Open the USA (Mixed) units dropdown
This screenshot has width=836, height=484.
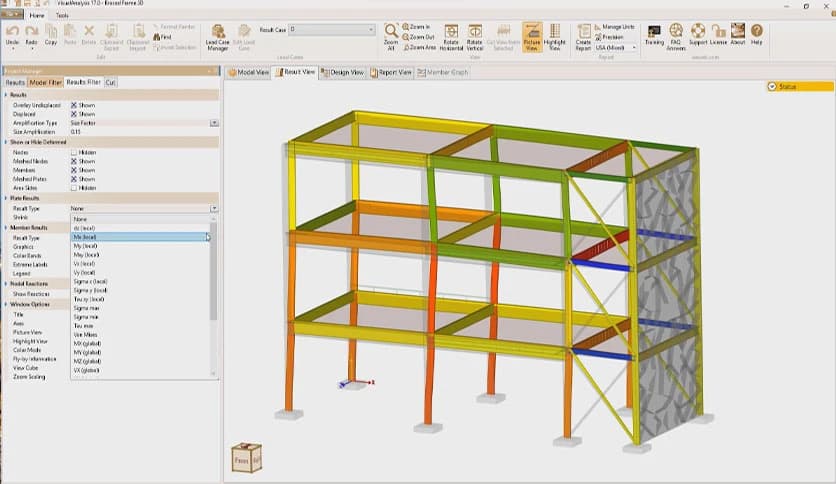pyautogui.click(x=615, y=47)
